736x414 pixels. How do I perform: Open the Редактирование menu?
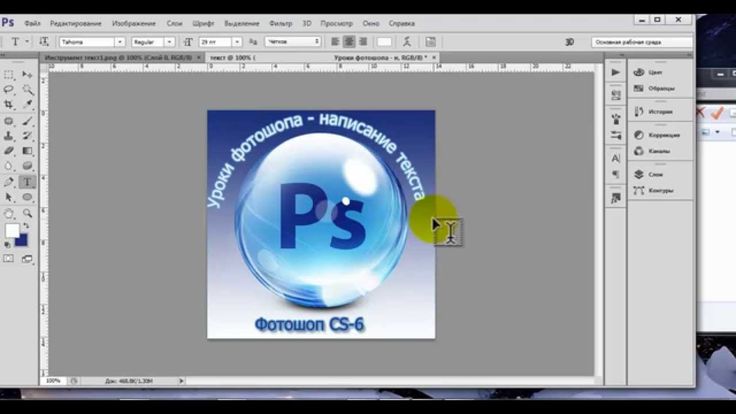coord(76,23)
